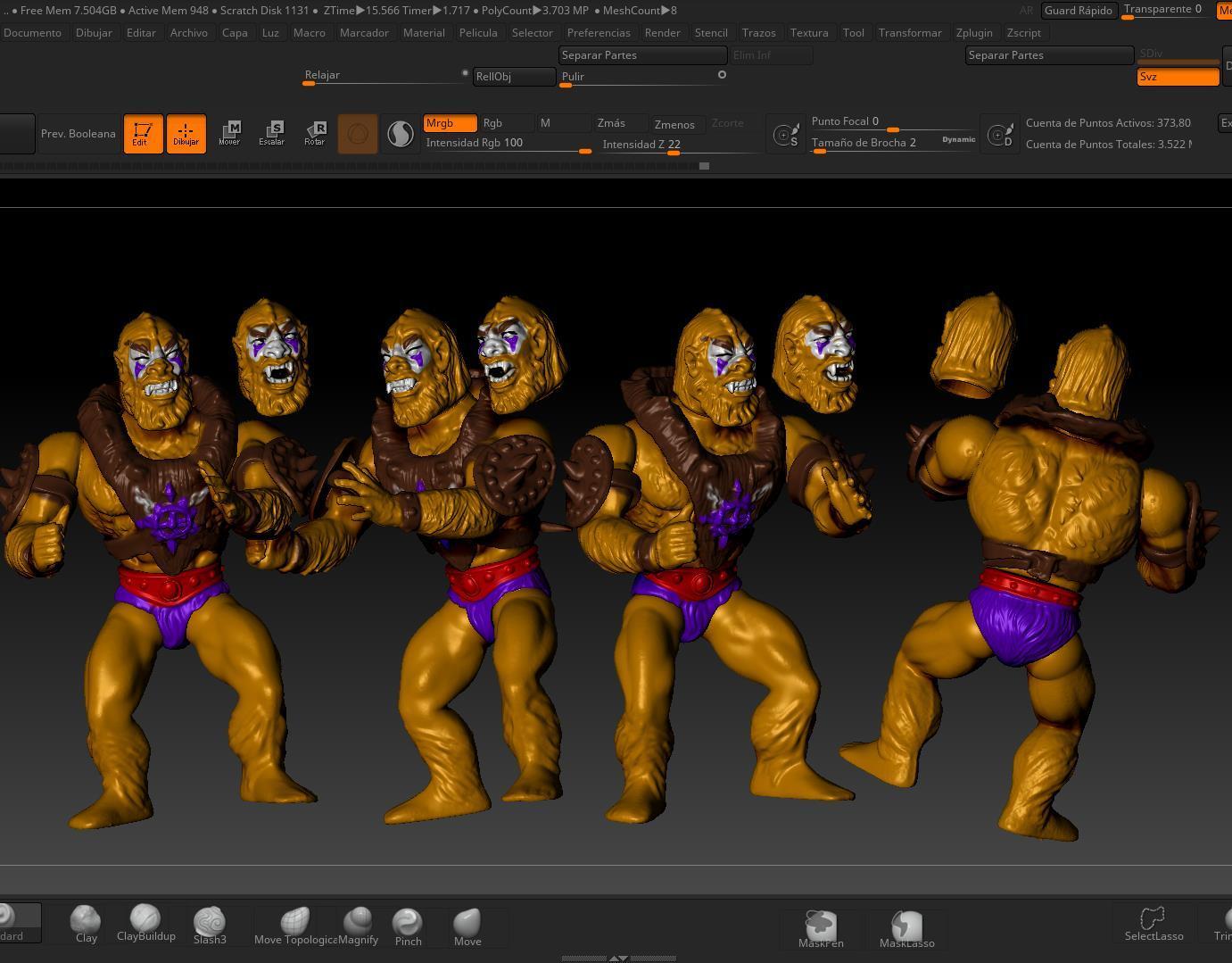Toggle Dibujar mode in the toolbar
The width and height of the screenshot is (1232, 963).
pos(186,133)
